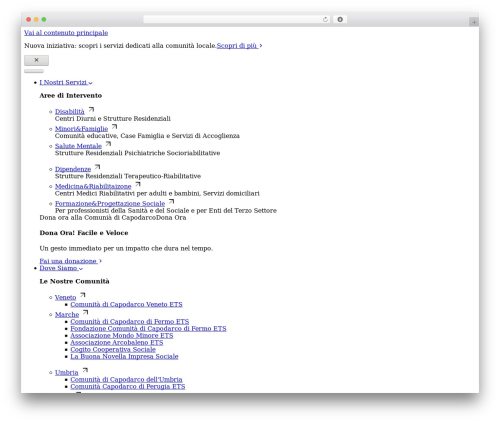Click the arrow icon next to Salute Mentale

[x=108, y=144]
